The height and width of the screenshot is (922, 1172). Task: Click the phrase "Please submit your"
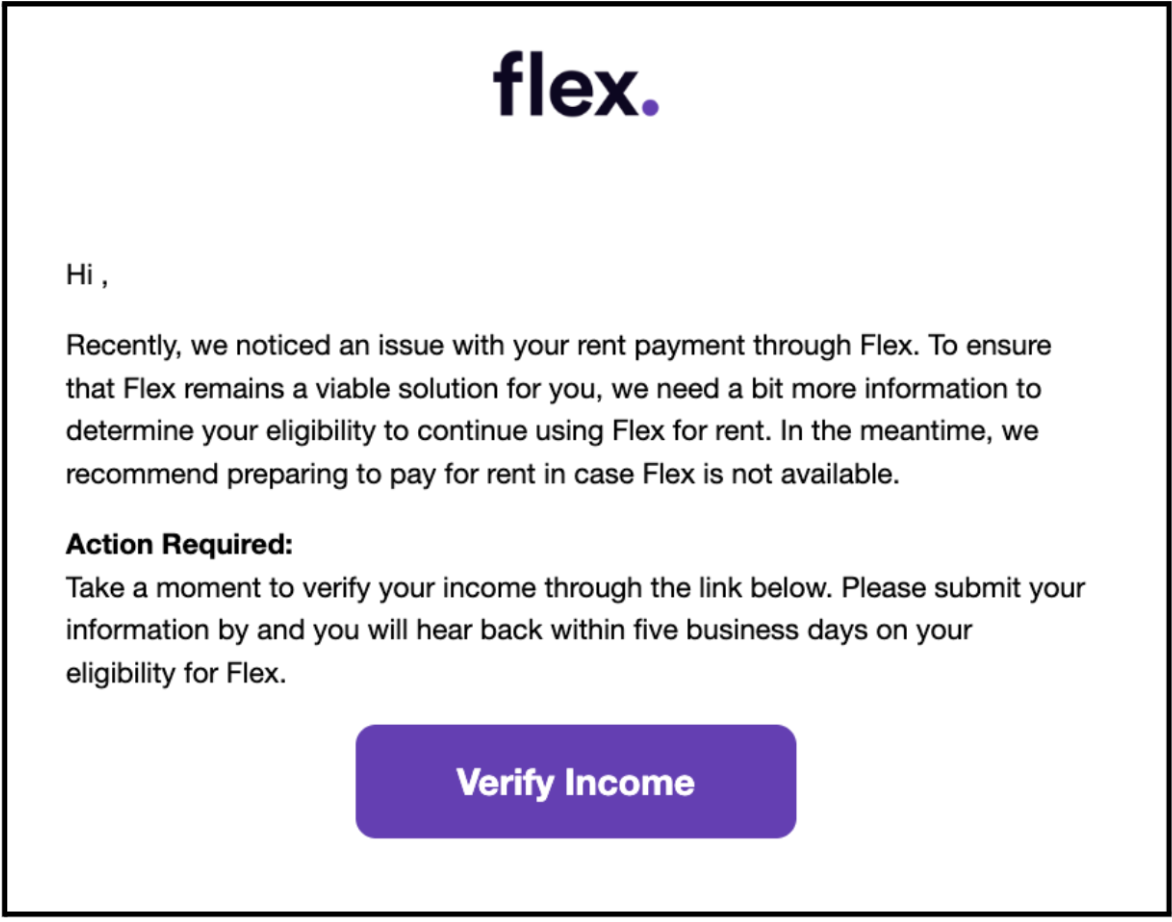[963, 588]
